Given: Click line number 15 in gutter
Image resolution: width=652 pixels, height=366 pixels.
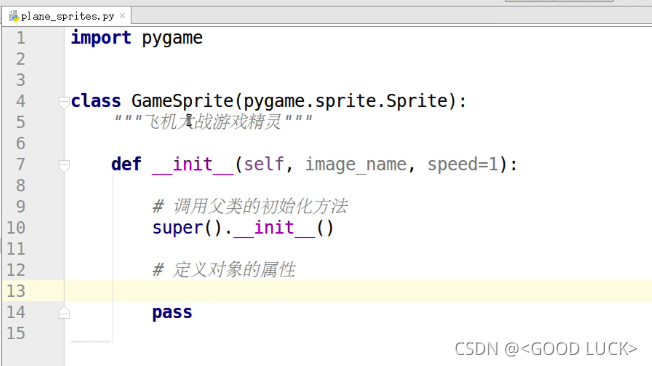Looking at the screenshot, I should tap(16, 334).
